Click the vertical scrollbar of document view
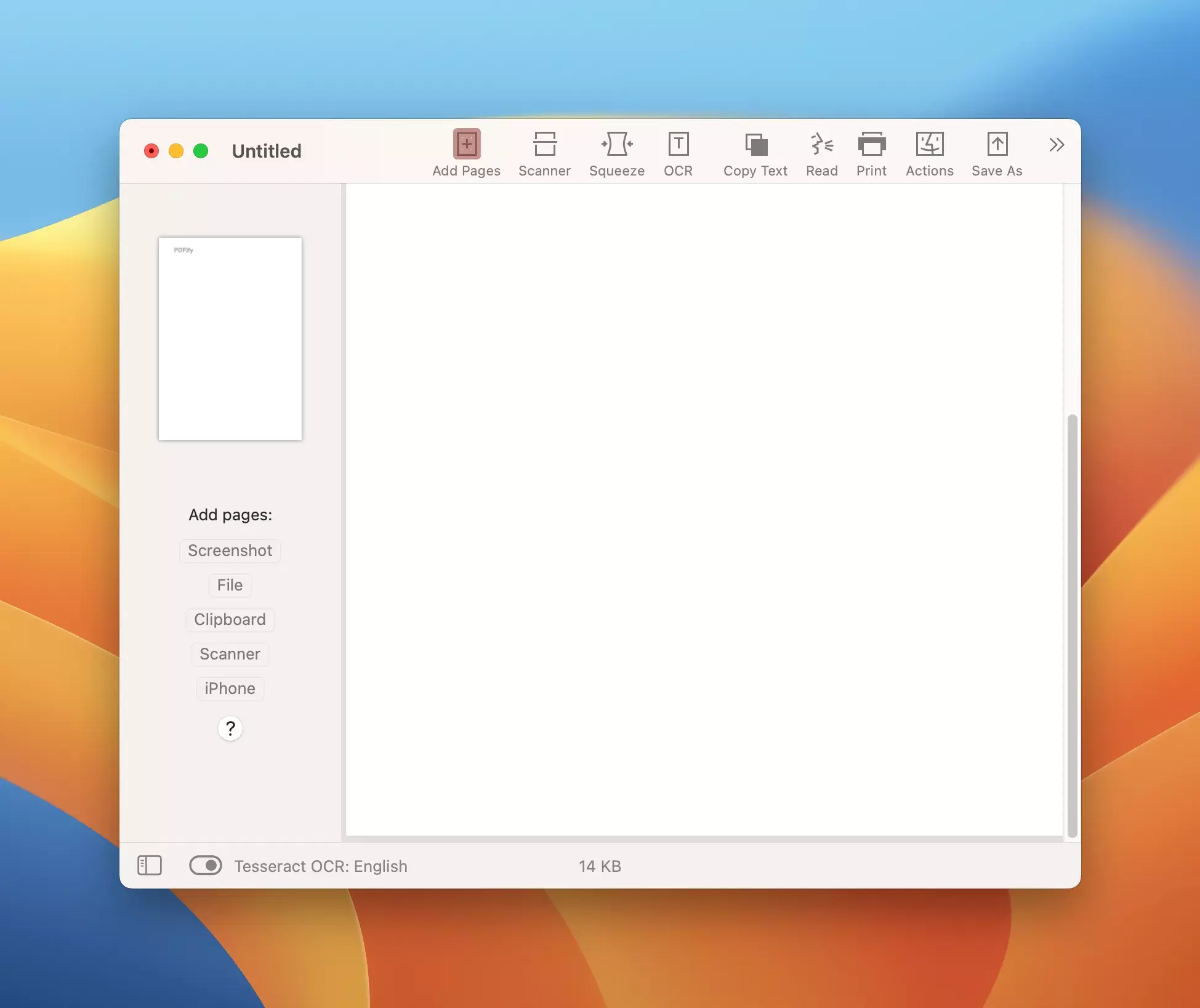 click(1072, 625)
